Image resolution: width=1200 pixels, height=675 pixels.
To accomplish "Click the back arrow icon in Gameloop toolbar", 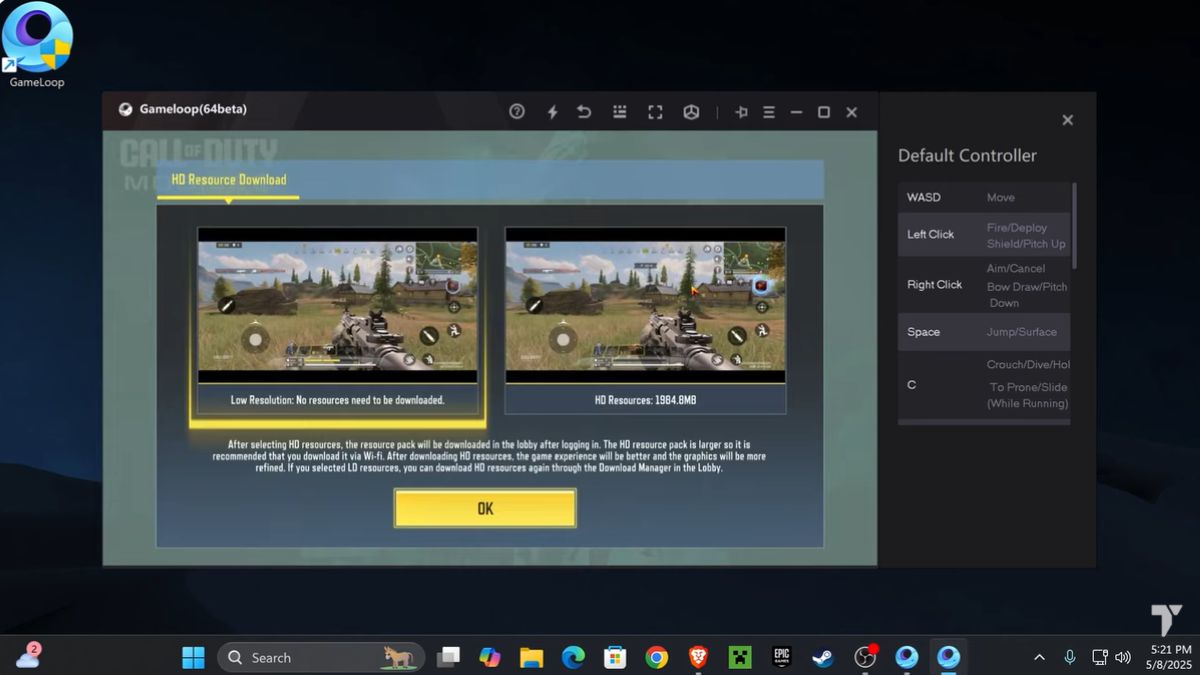I will tap(585, 112).
